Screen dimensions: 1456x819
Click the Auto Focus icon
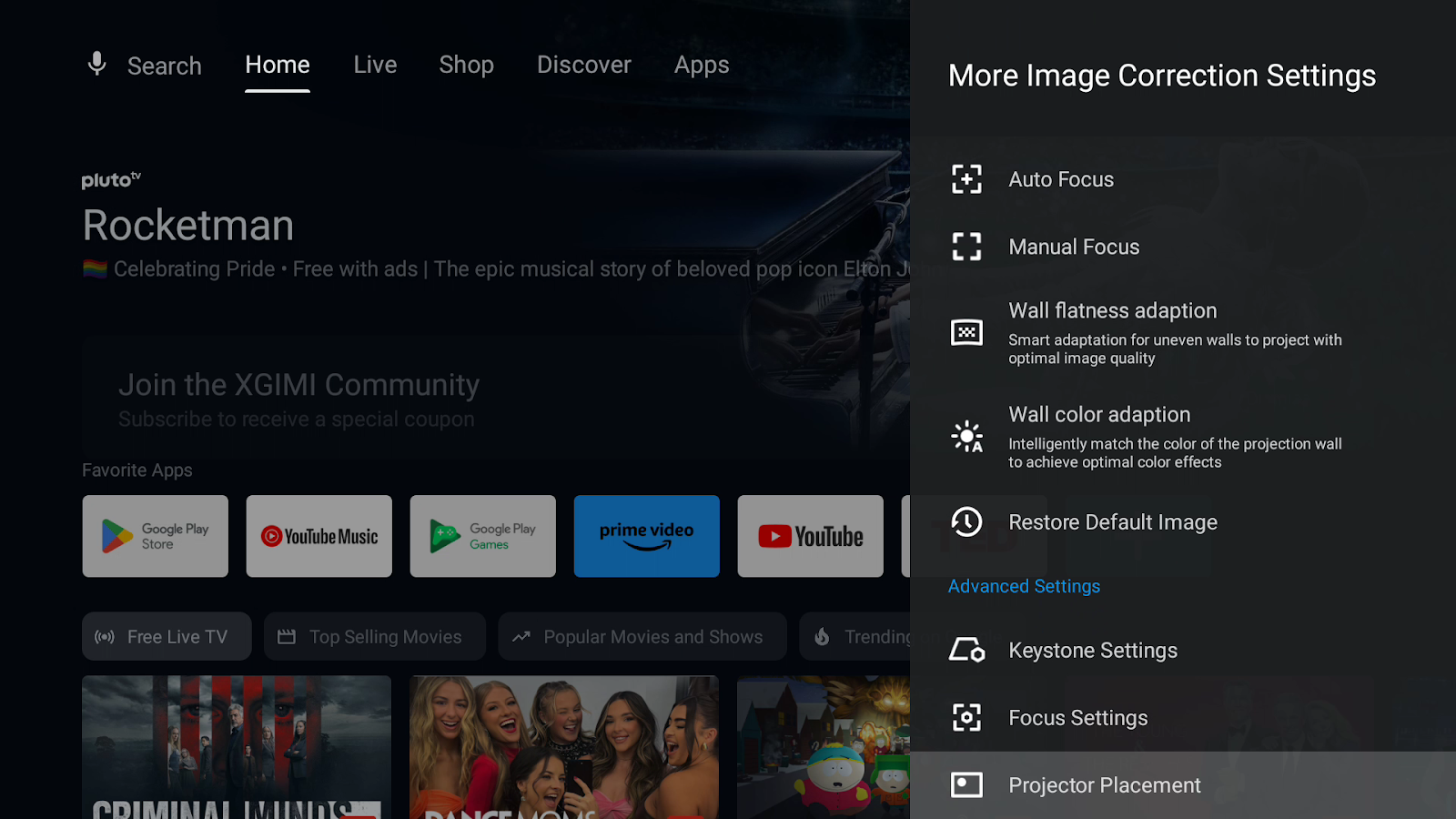(x=966, y=179)
